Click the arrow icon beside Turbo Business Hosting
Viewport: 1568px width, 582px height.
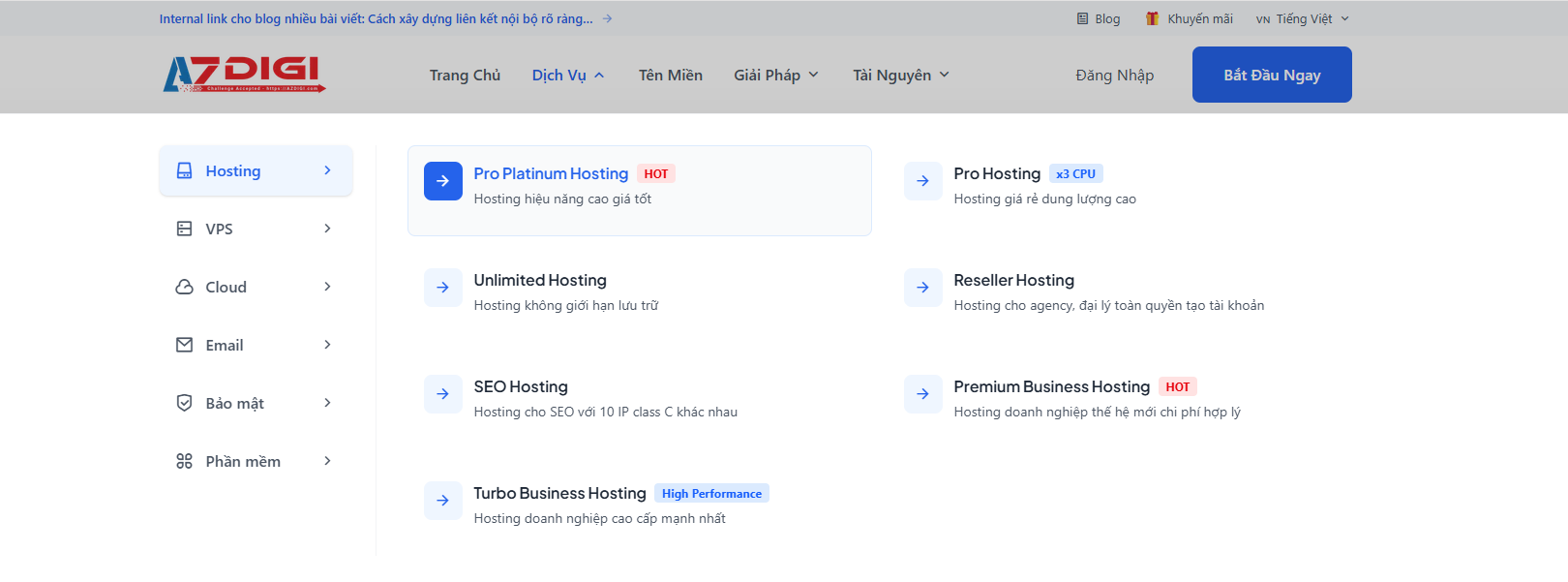pyautogui.click(x=442, y=501)
